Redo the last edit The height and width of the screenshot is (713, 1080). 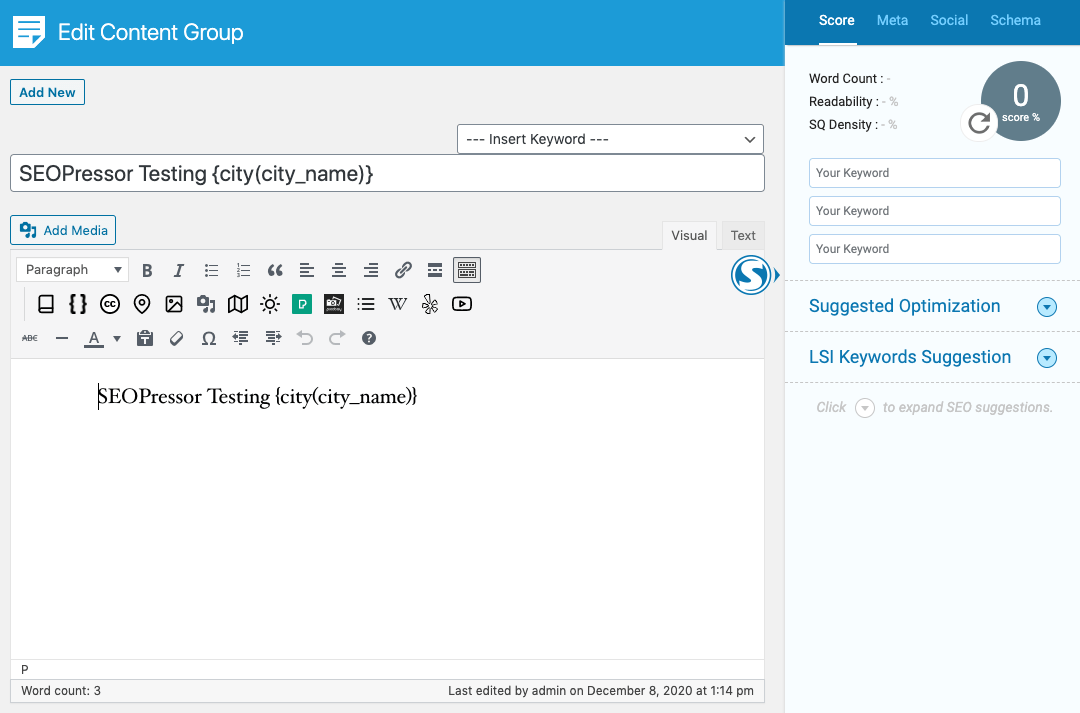pyautogui.click(x=337, y=338)
